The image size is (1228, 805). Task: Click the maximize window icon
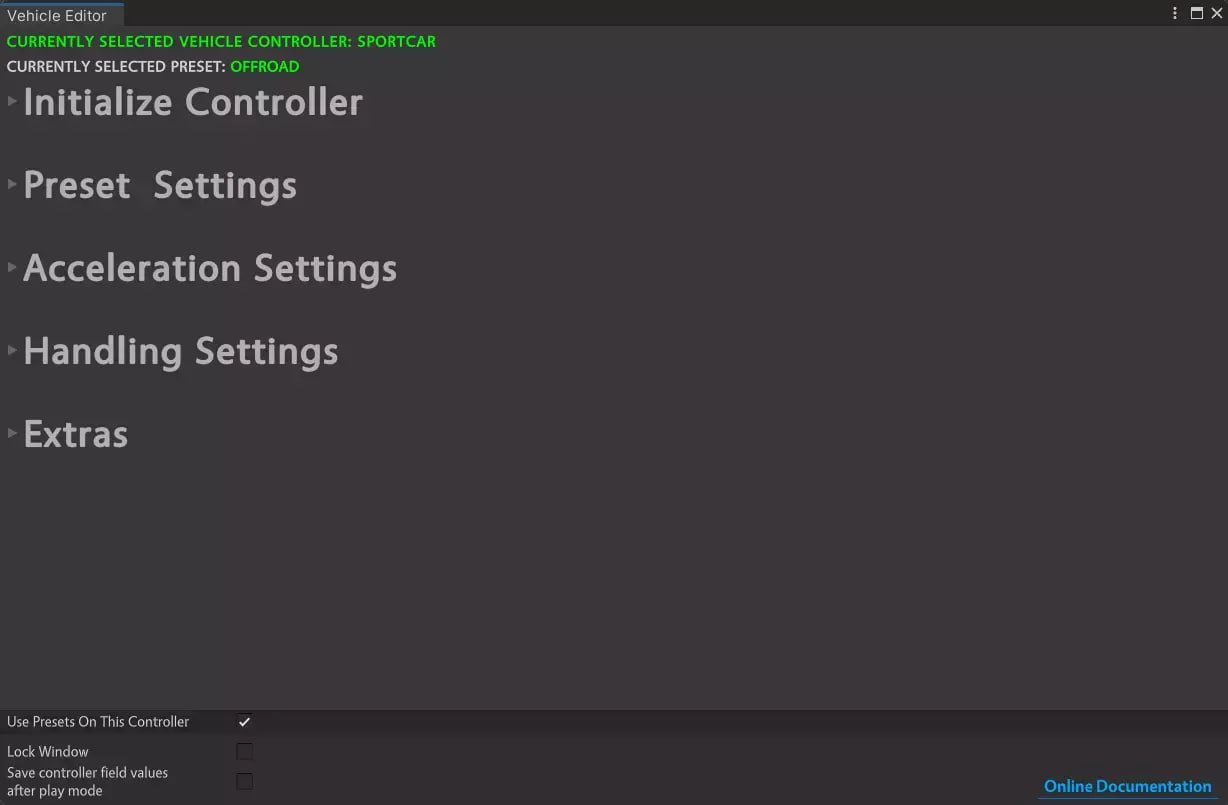click(x=1196, y=13)
